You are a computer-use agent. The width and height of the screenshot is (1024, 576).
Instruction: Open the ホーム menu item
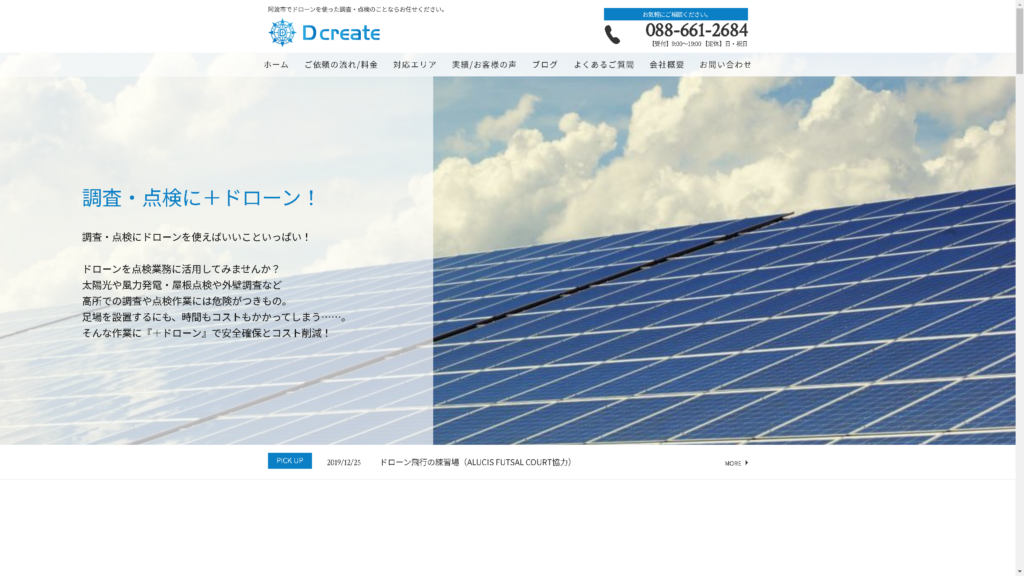(x=276, y=65)
